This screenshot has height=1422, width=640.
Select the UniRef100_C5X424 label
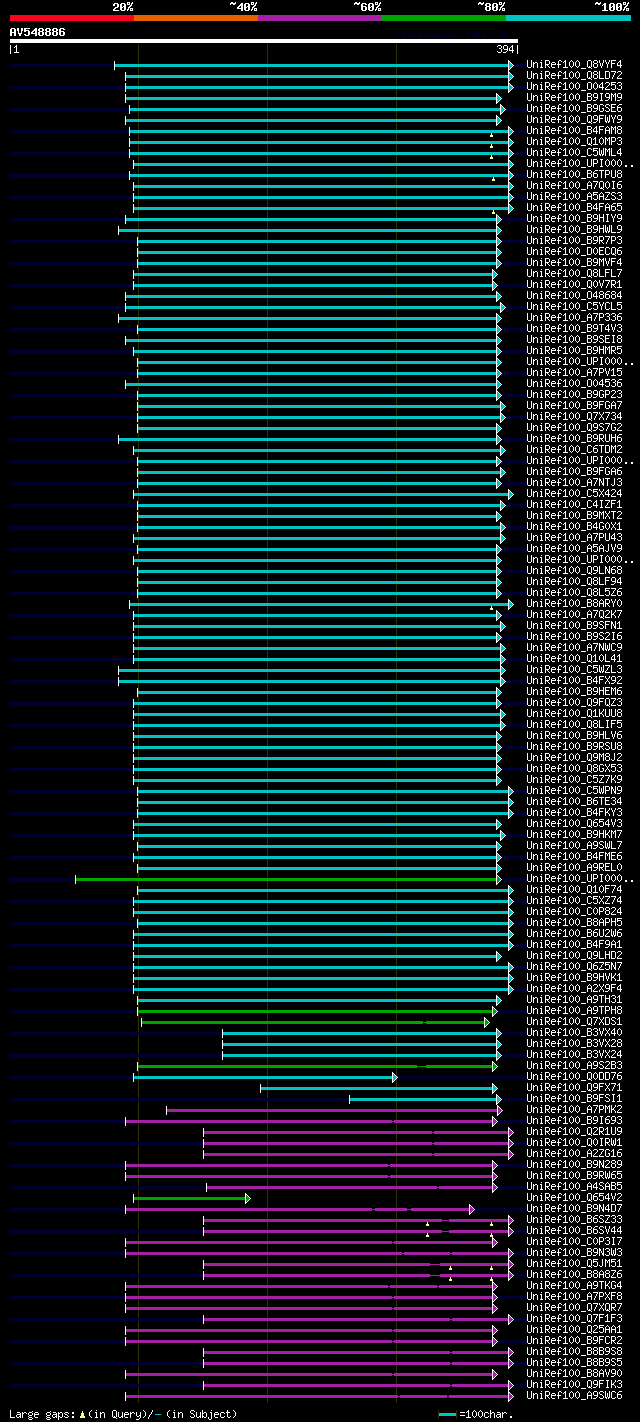pos(574,493)
